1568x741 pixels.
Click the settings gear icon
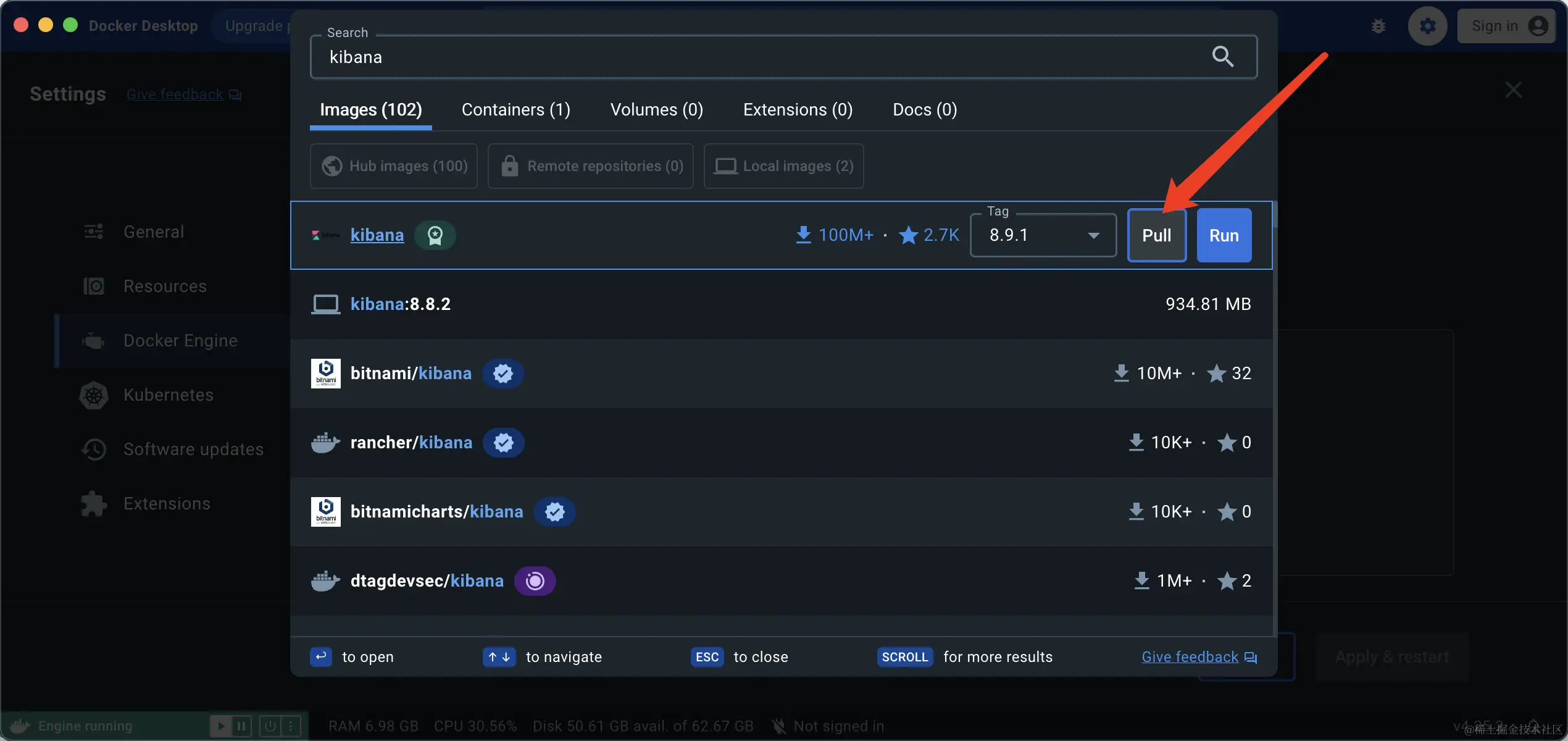click(1427, 26)
